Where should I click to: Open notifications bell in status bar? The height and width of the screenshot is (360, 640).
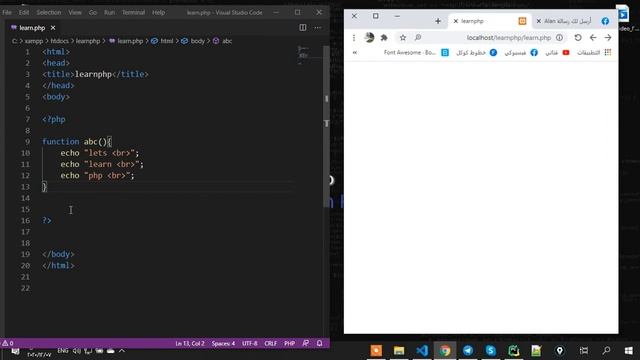[320, 343]
